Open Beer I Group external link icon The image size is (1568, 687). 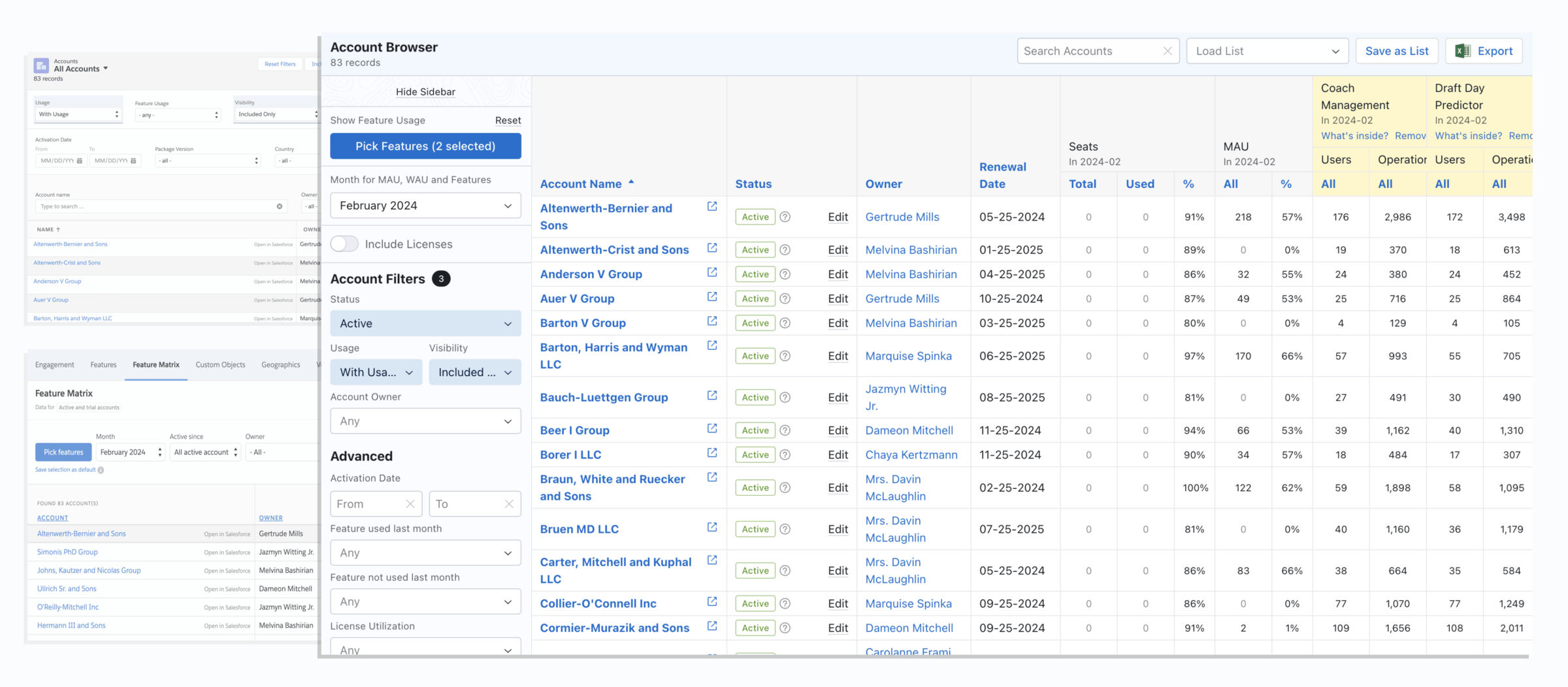(x=712, y=428)
